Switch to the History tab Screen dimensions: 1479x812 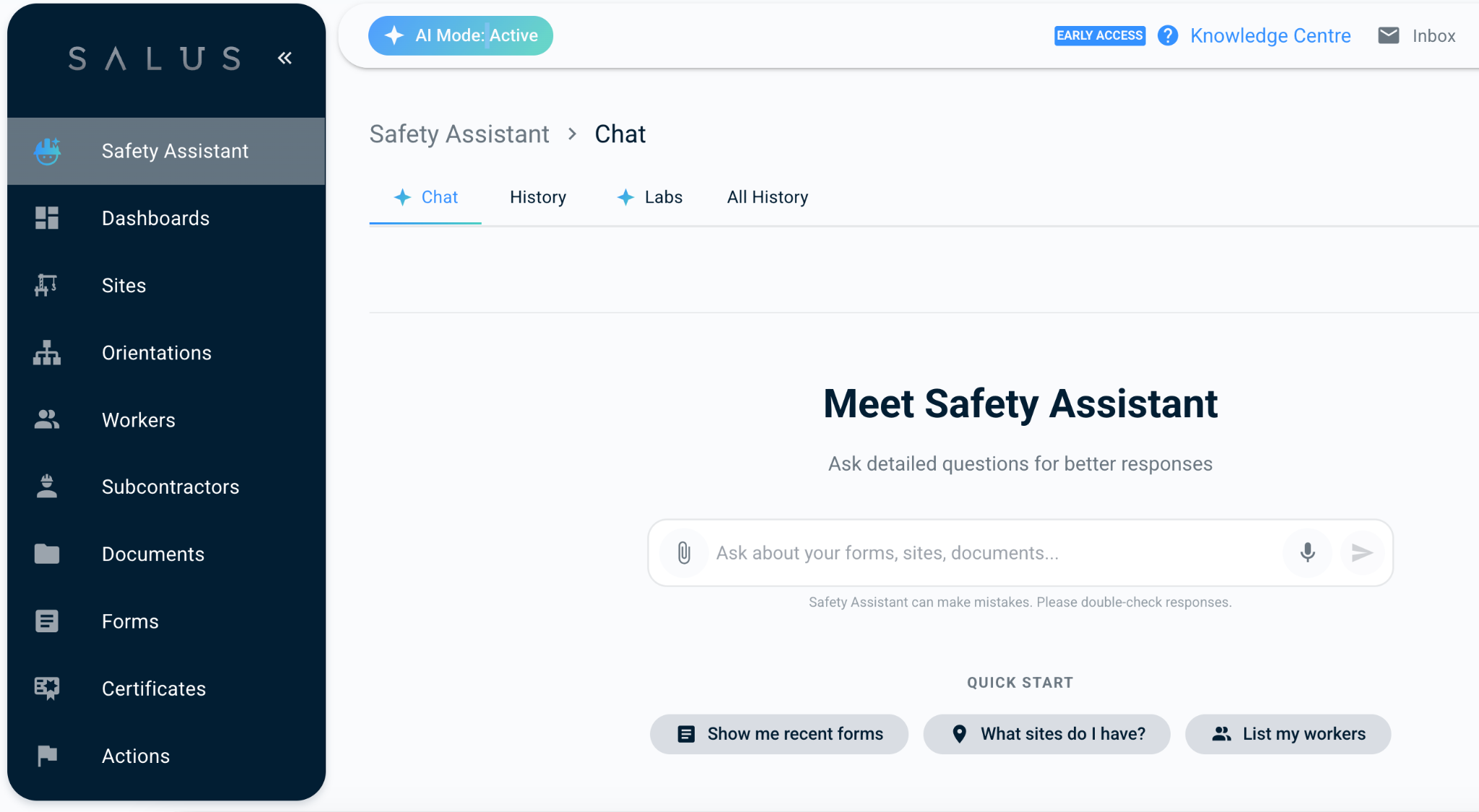click(538, 197)
